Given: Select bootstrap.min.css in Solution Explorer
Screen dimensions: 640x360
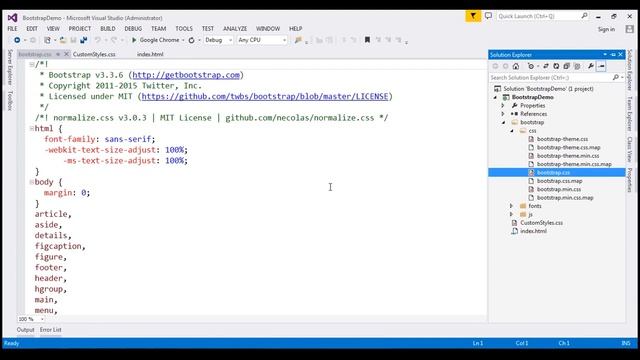Looking at the screenshot, I should point(559,189).
